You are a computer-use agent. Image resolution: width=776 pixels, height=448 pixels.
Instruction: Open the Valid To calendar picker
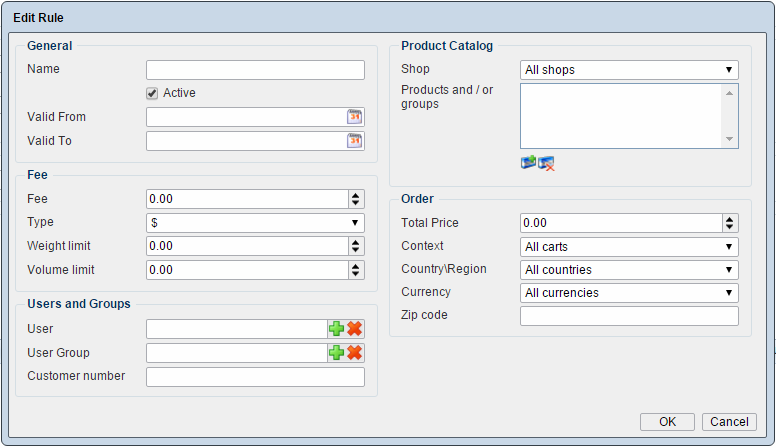tap(354, 141)
